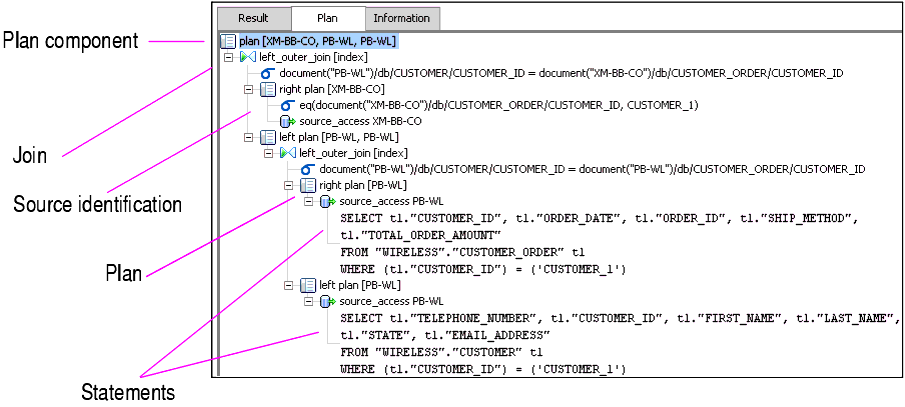The image size is (905, 407).
Task: Click the tl."TOTAL_ORDER_AMOUNT" statement line
Action: (x=421, y=235)
